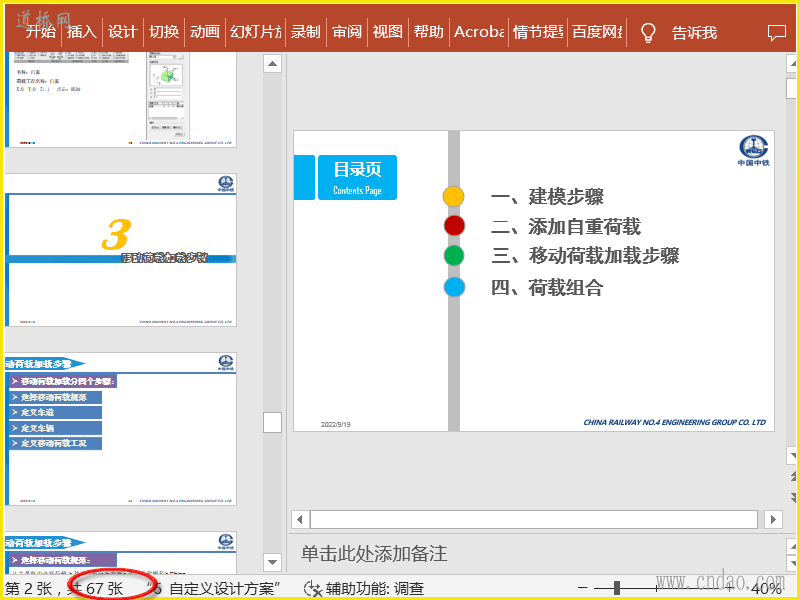Click the text 二、添加自重荷载
The image size is (800, 600).
566,227
